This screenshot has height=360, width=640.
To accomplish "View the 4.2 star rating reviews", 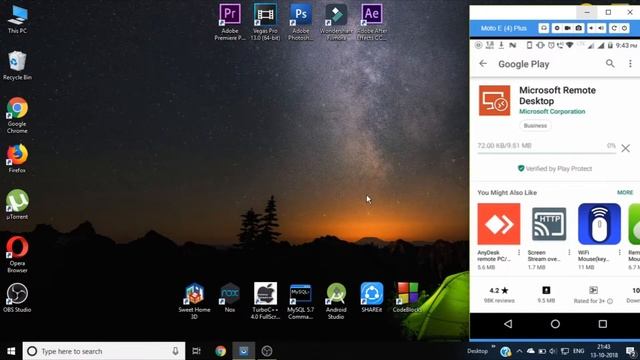I will [x=499, y=295].
